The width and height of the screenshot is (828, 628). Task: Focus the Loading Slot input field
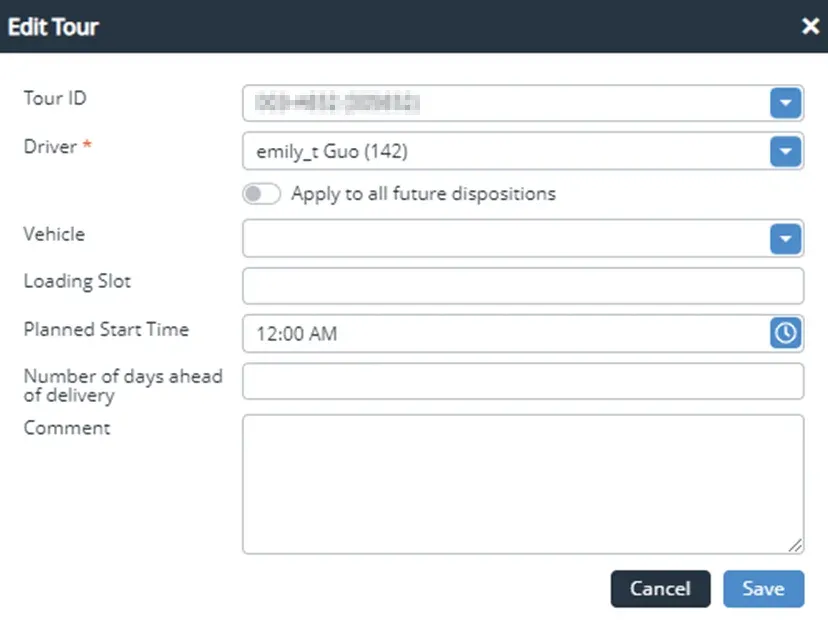522,285
